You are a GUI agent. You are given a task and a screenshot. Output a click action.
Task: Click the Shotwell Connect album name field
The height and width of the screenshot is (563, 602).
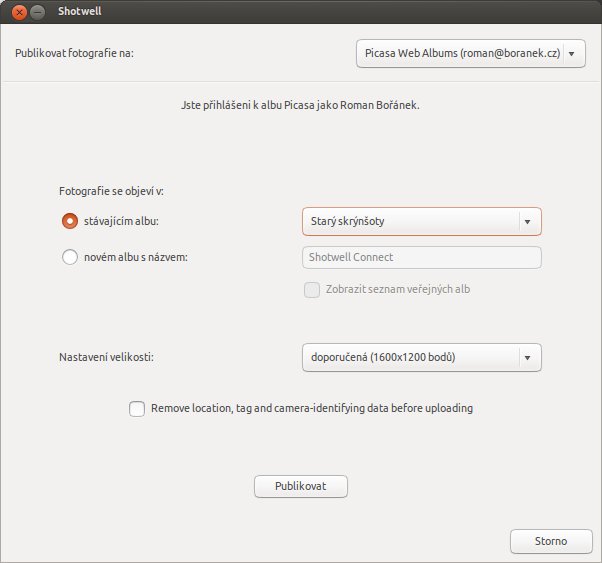pyautogui.click(x=422, y=257)
